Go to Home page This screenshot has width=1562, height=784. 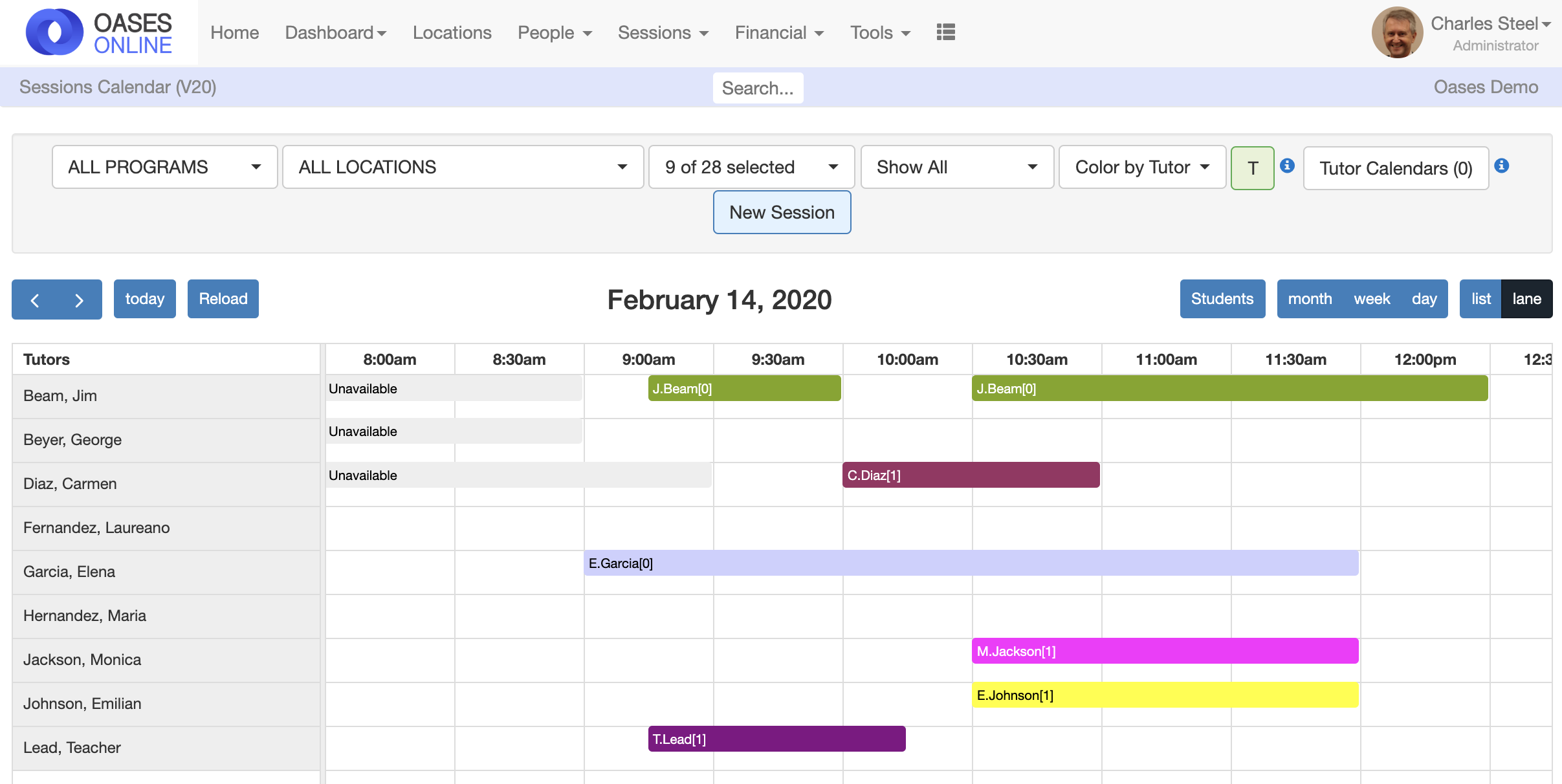point(234,32)
